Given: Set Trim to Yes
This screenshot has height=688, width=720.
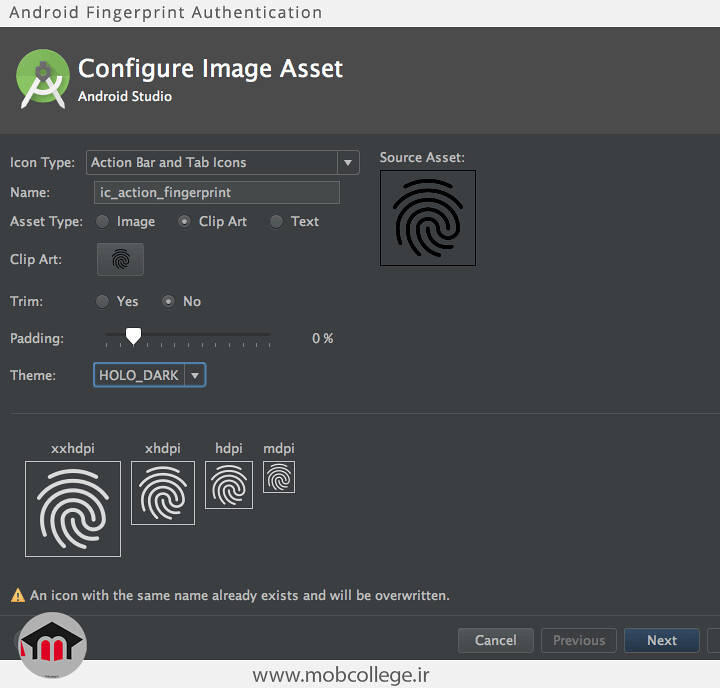Looking at the screenshot, I should [102, 302].
